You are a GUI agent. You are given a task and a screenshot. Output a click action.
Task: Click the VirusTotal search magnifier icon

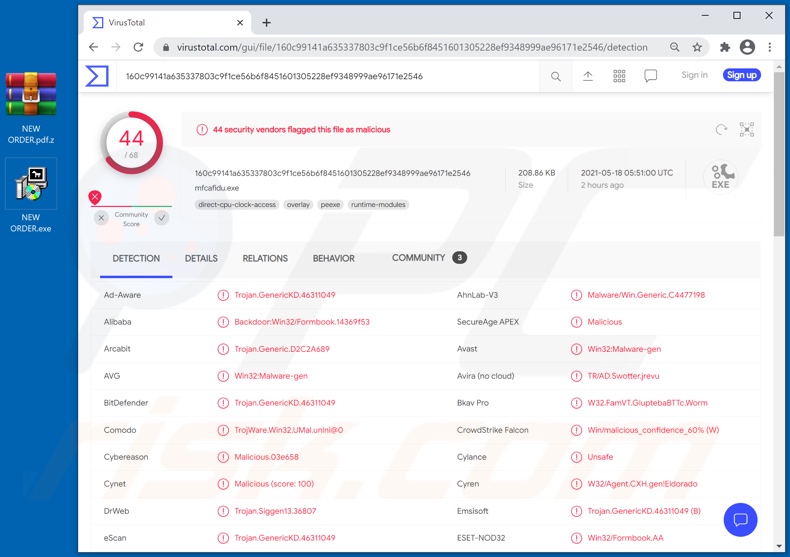coord(556,77)
